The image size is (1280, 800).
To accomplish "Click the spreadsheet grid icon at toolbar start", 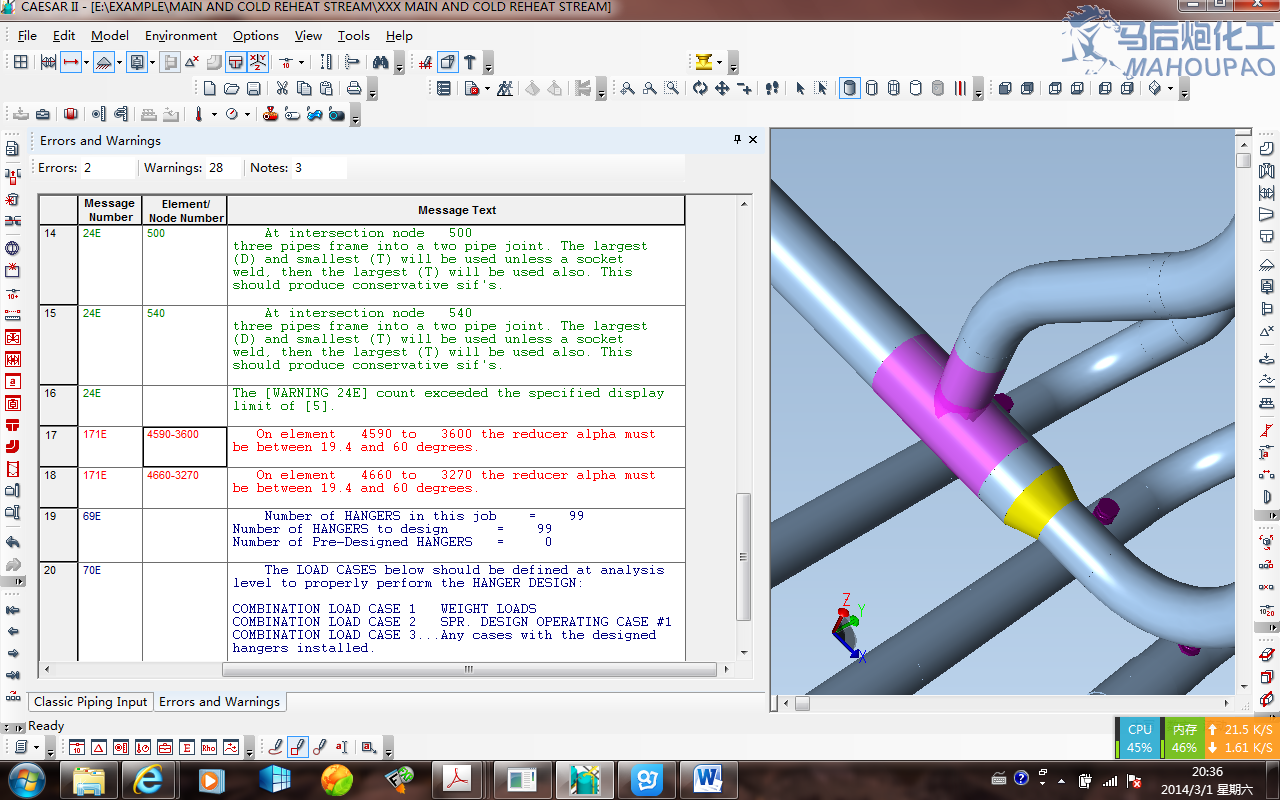I will (x=20, y=62).
